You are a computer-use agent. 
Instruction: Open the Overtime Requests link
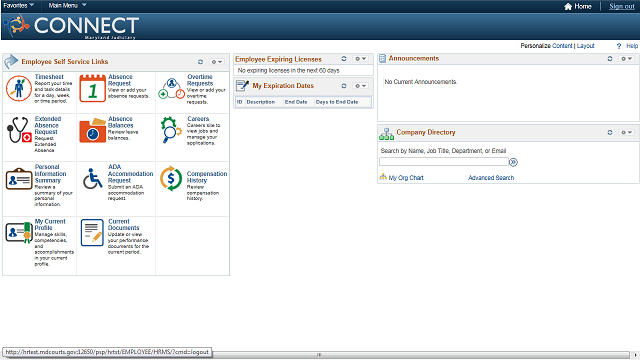(200, 80)
